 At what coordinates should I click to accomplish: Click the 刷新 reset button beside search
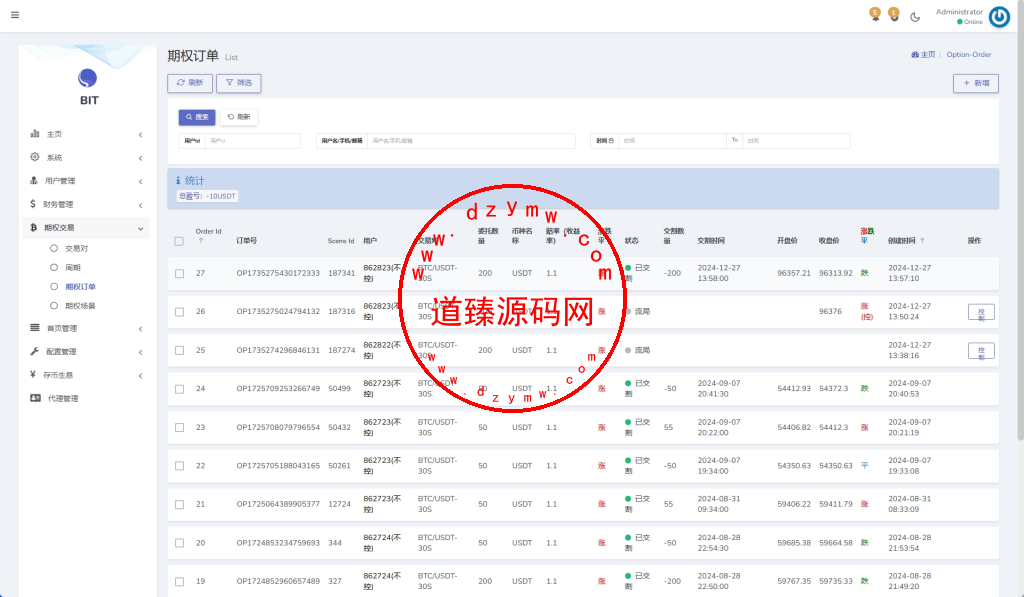pos(239,117)
